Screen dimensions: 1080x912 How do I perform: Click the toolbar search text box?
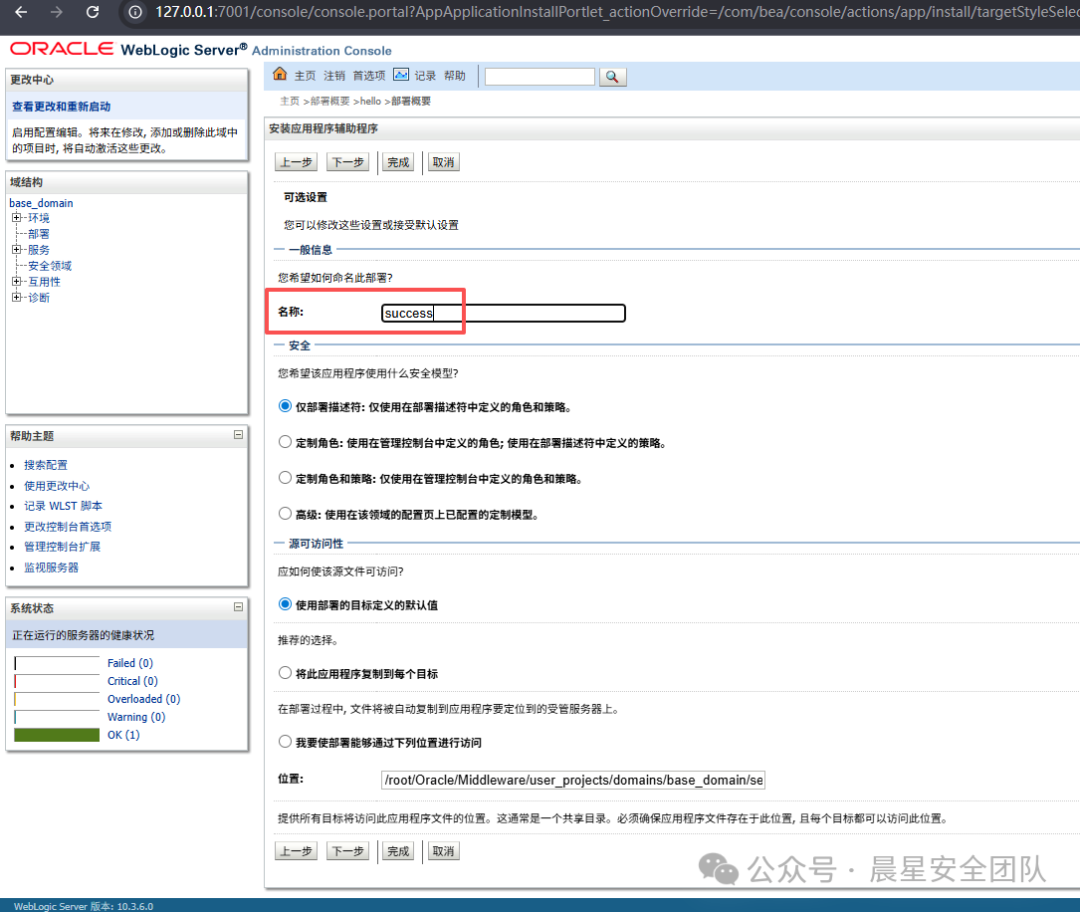(x=539, y=76)
